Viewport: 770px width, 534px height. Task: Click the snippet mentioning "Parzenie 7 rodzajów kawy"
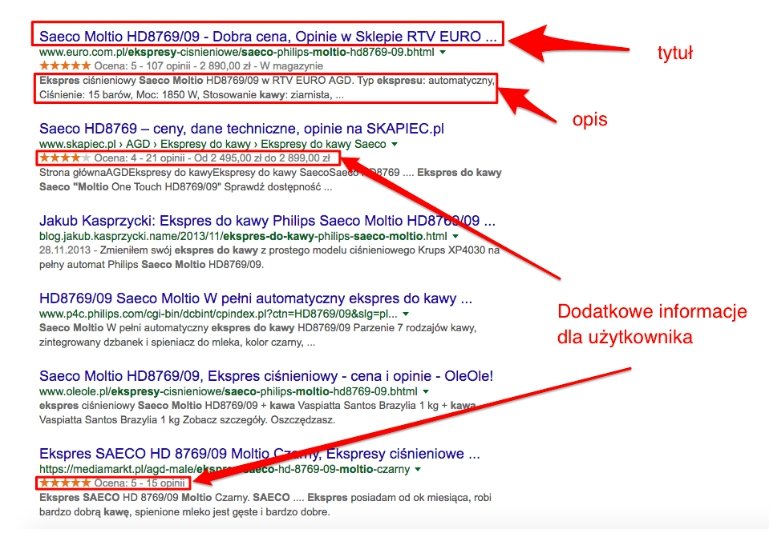[258, 335]
